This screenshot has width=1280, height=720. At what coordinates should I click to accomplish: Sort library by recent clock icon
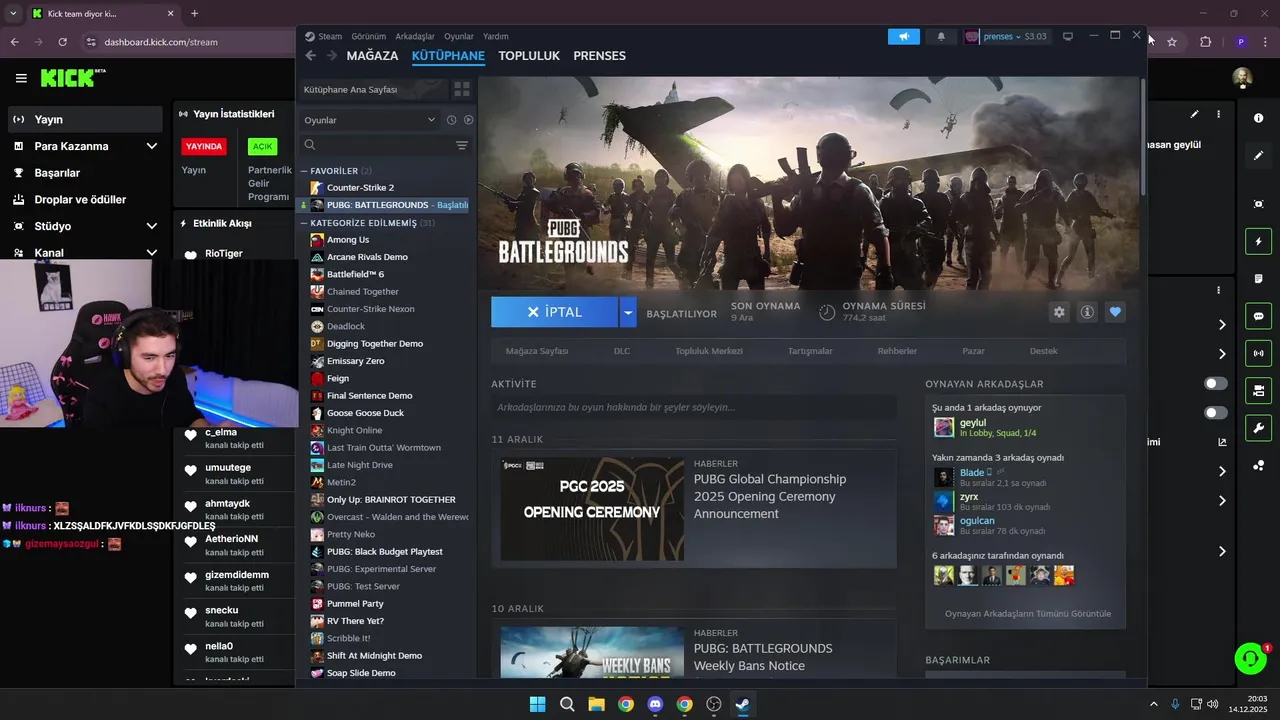click(451, 120)
